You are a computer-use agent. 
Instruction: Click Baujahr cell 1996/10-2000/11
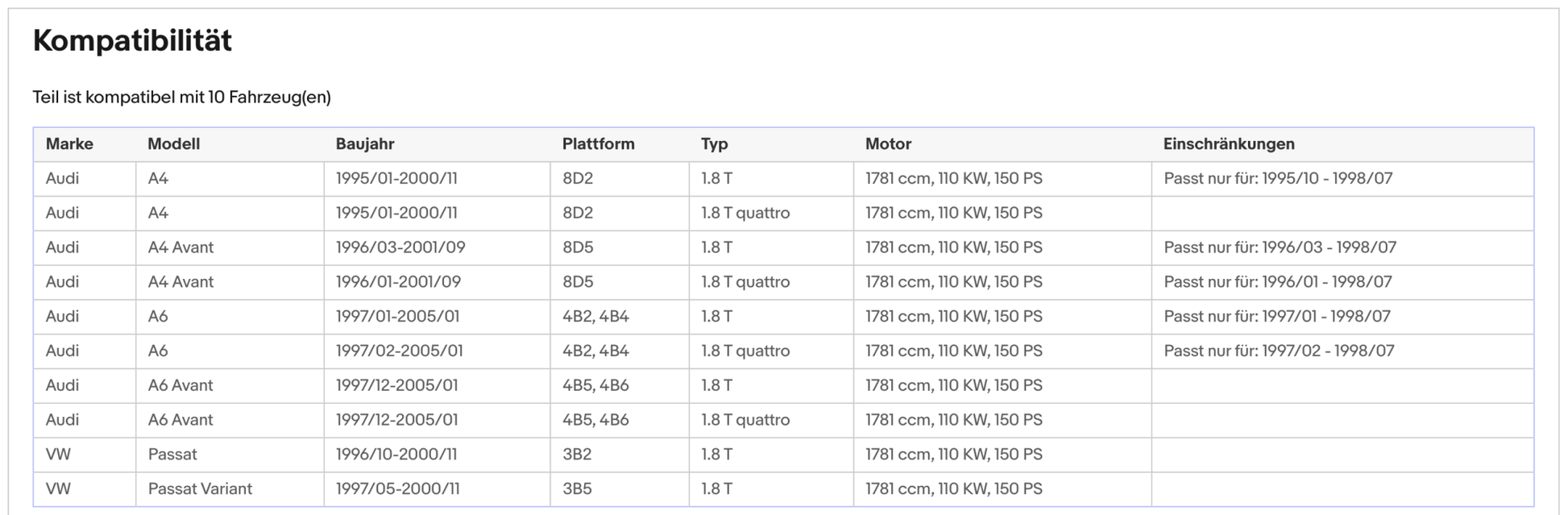click(x=396, y=455)
